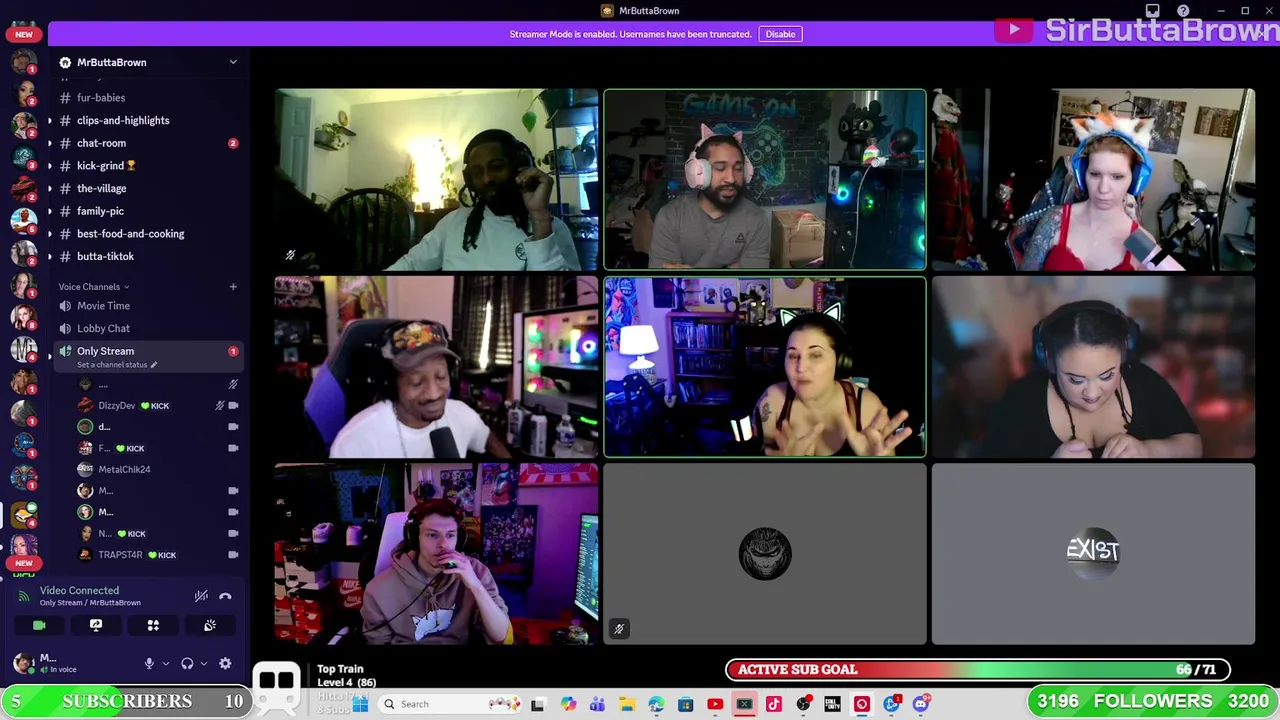The image size is (1280, 720).
Task: Click the taskbar Search box
Action: [x=448, y=704]
